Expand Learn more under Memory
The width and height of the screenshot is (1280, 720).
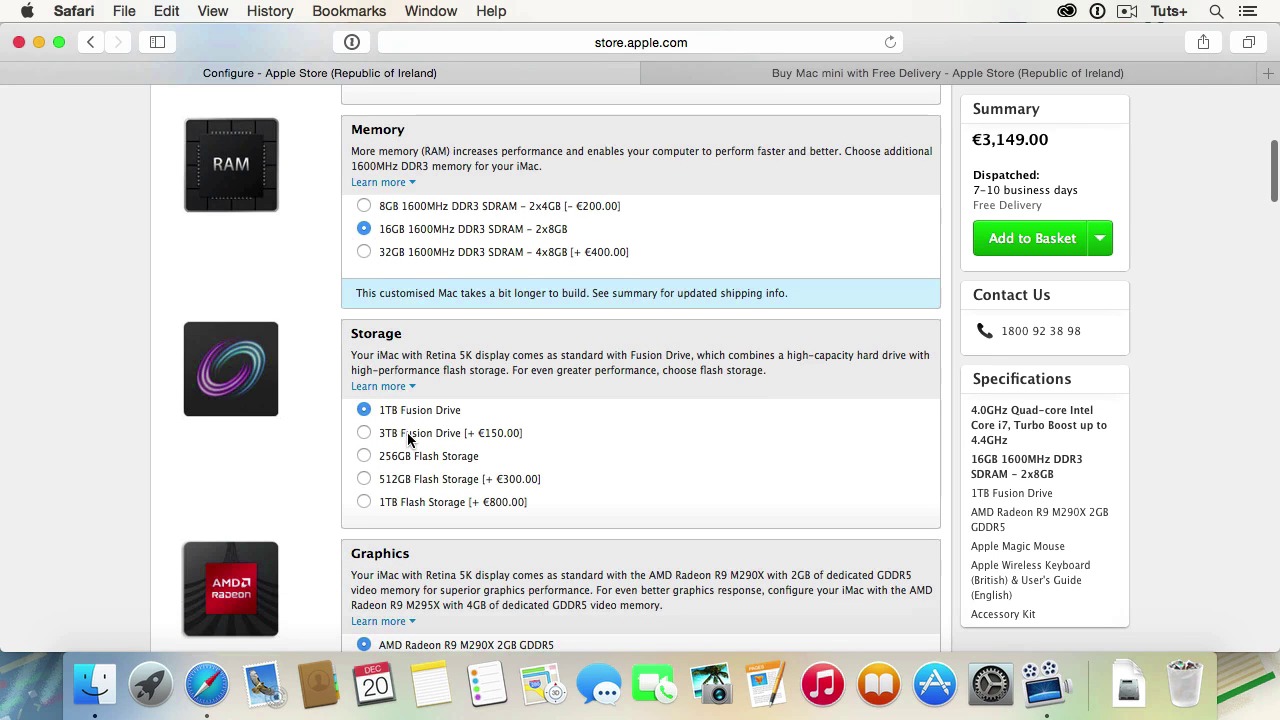383,182
